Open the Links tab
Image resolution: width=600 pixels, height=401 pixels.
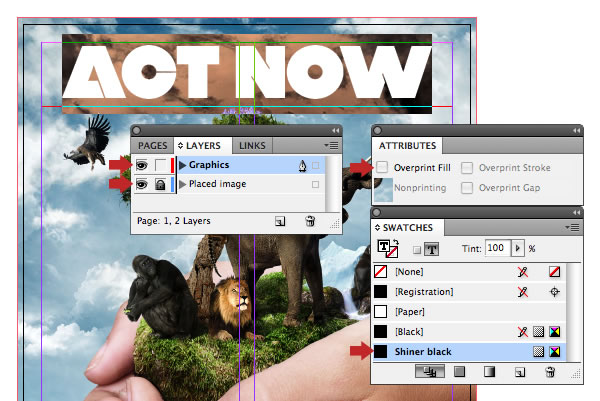[252, 146]
